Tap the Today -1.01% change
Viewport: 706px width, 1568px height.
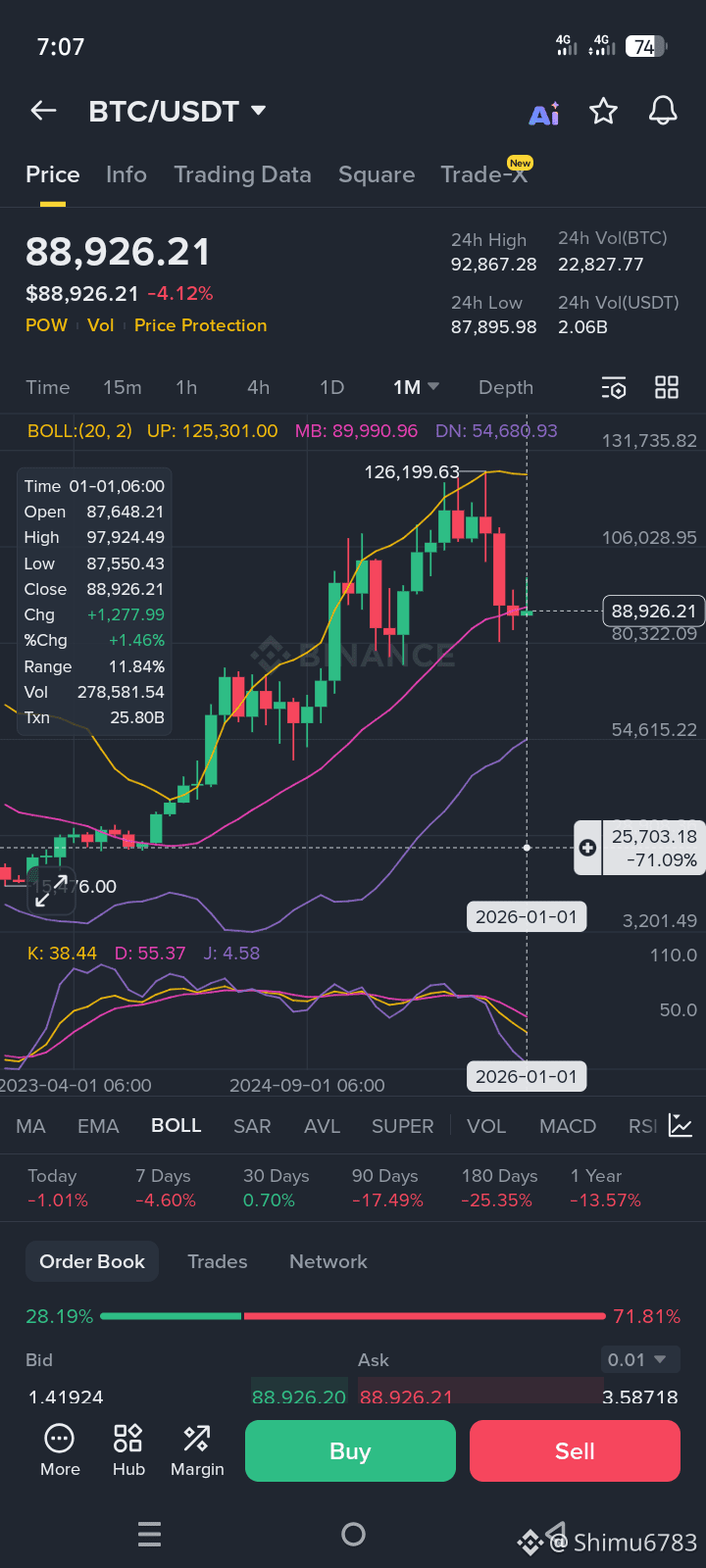click(x=57, y=1188)
